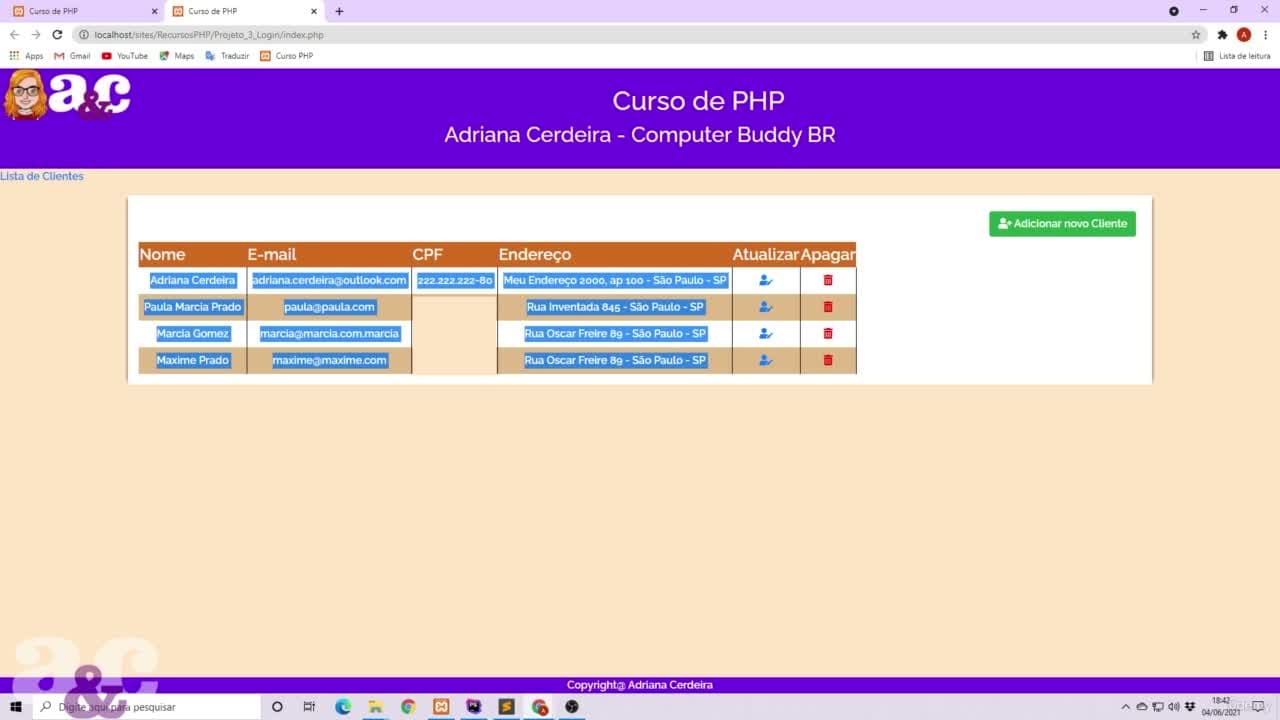Open the Gmail bookmark
Image resolution: width=1280 pixels, height=720 pixels.
(x=72, y=56)
